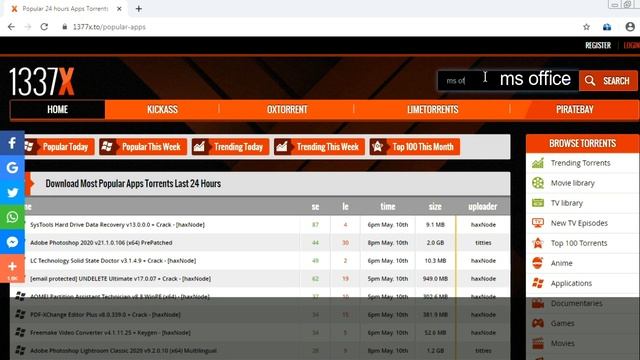
Task: Click uploader haxNode in SysTools row
Action: 483,224
